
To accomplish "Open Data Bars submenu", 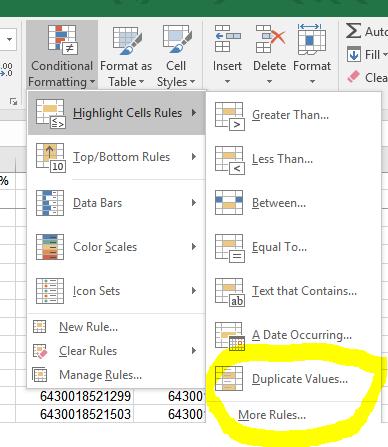I will point(116,203).
